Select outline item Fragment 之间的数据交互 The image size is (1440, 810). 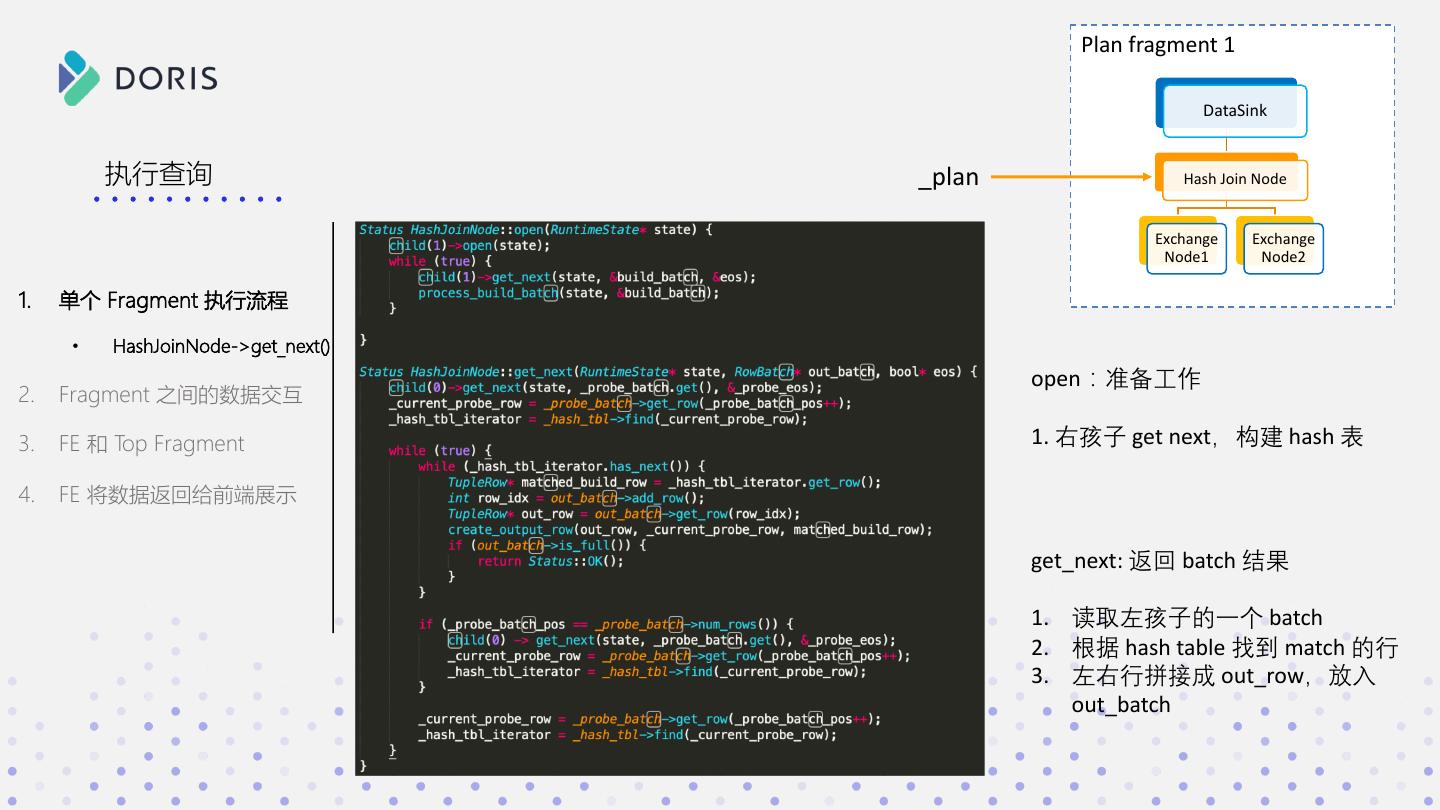click(x=180, y=395)
